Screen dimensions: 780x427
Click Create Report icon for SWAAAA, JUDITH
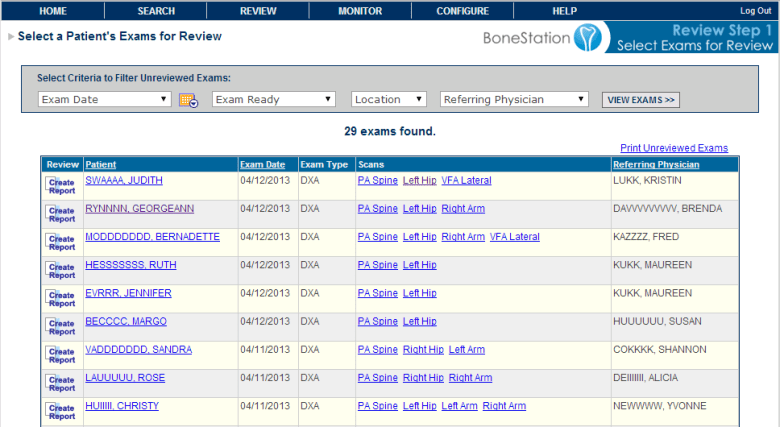pos(61,185)
